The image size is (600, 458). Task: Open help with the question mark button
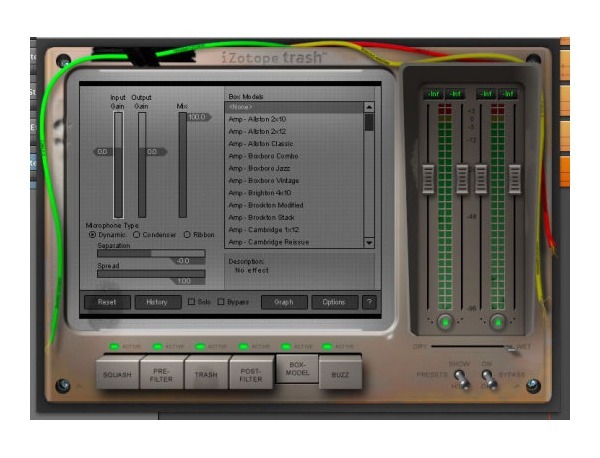pyautogui.click(x=369, y=302)
